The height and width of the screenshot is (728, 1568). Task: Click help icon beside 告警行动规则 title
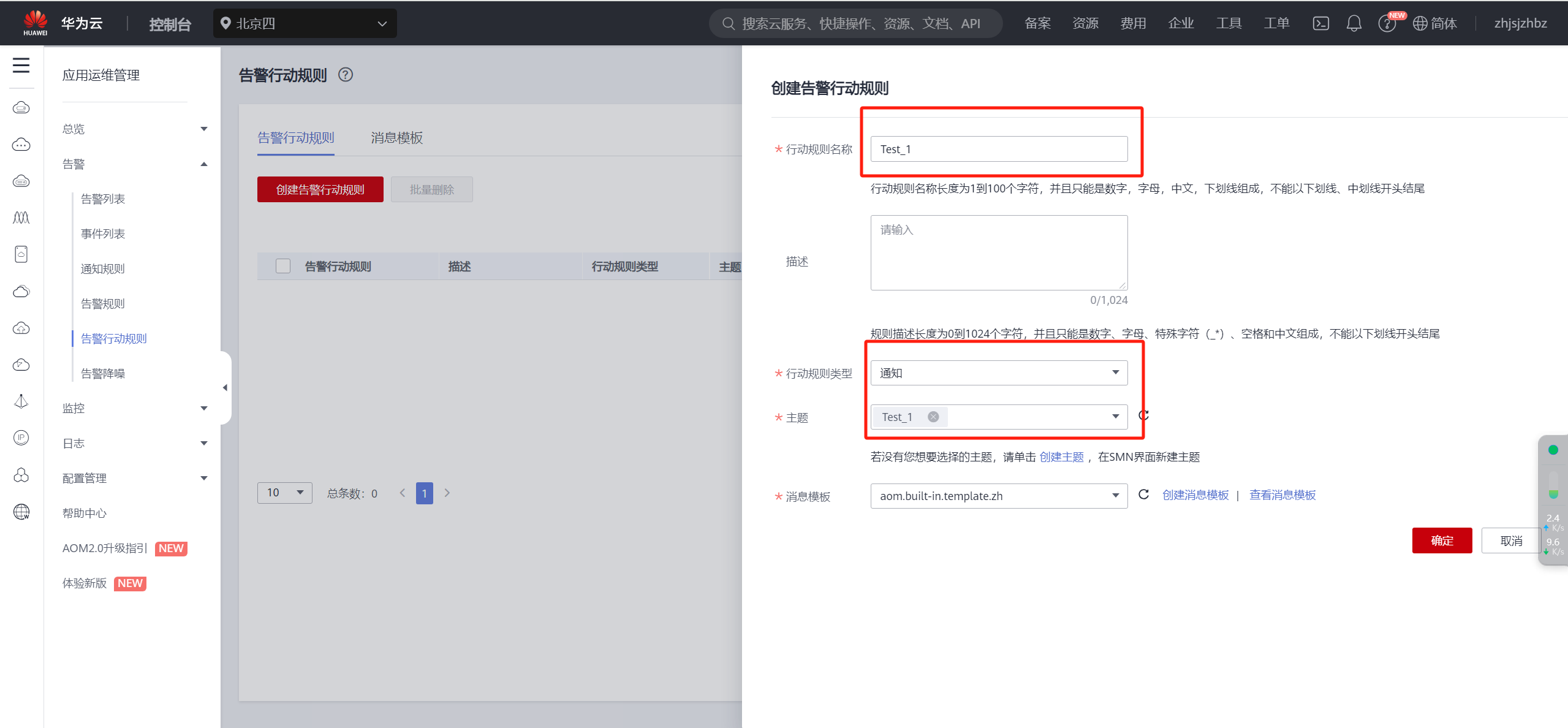point(346,75)
